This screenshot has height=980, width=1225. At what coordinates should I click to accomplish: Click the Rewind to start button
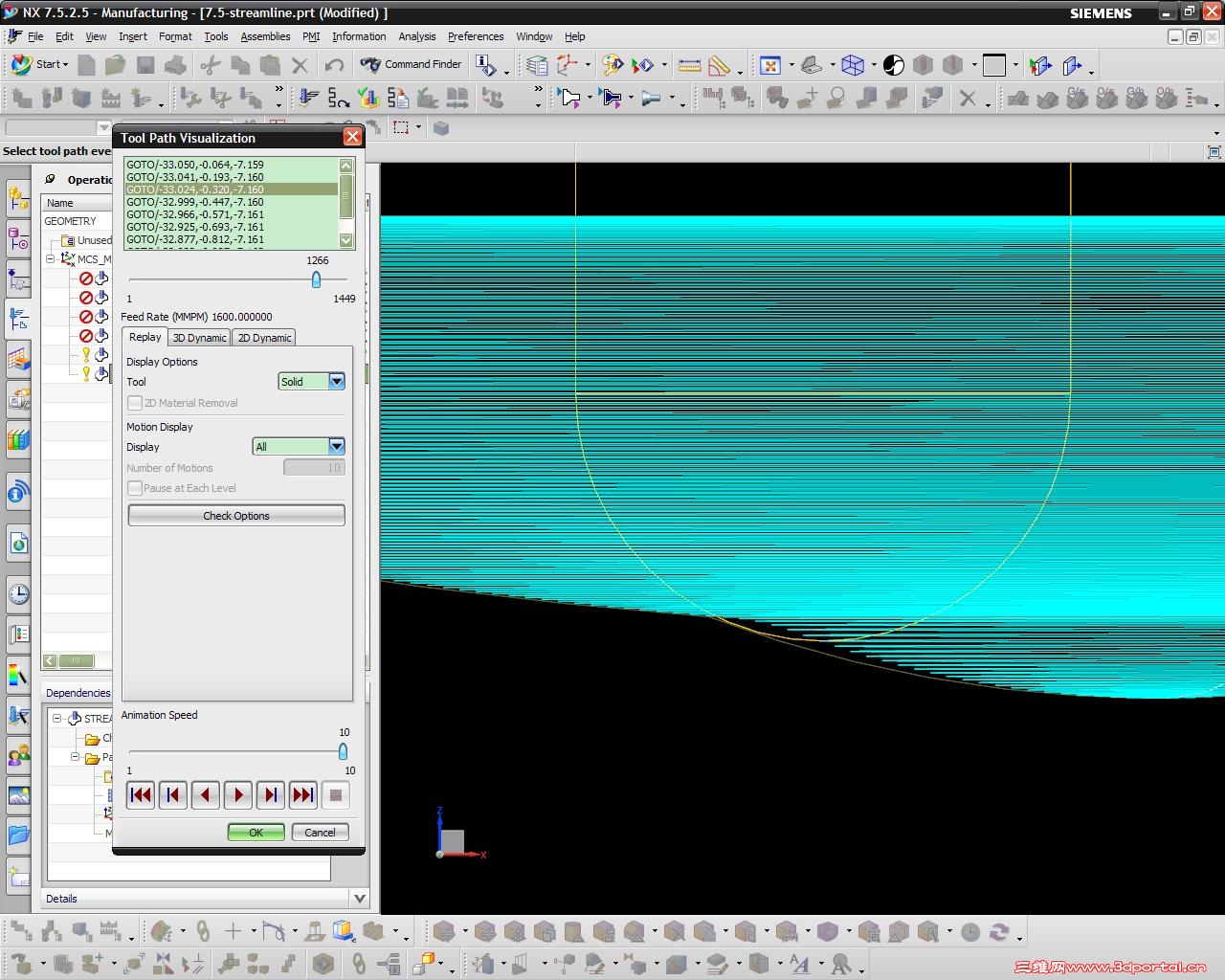[x=141, y=794]
